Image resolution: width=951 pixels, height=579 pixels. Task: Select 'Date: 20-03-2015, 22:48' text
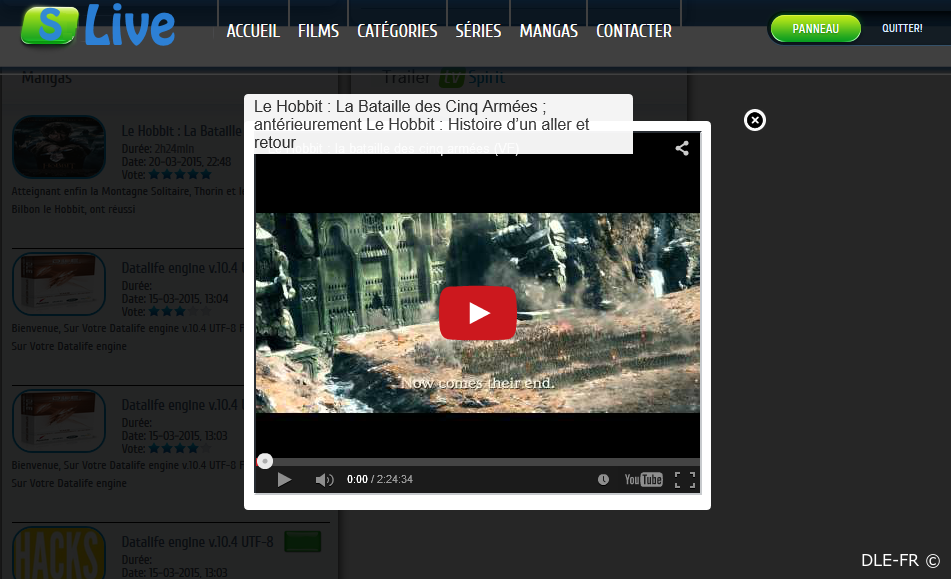(176, 162)
